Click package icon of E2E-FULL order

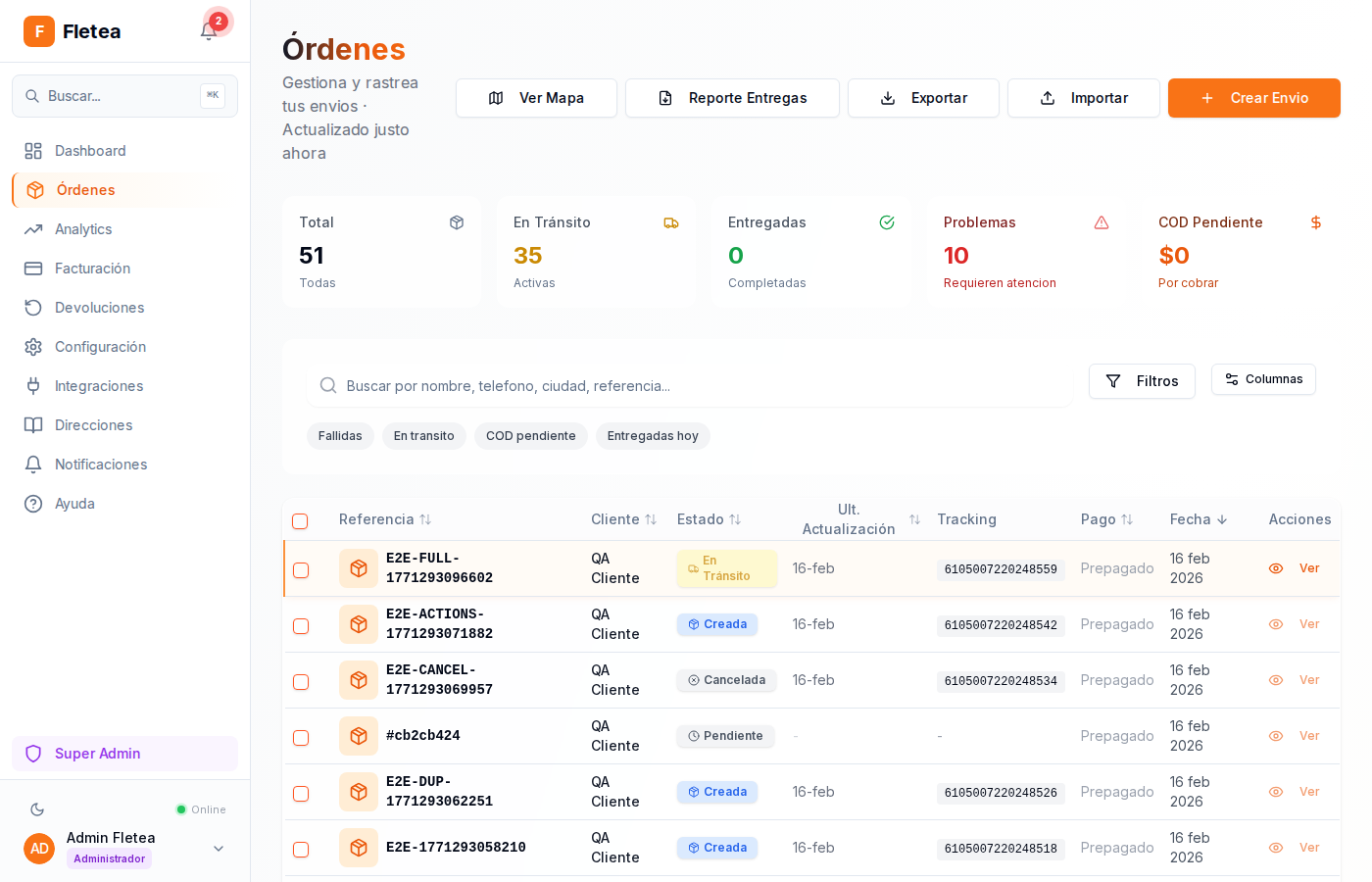[x=359, y=568]
